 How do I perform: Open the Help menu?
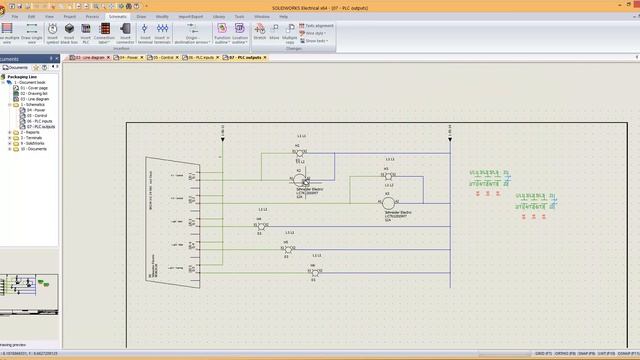pos(283,17)
